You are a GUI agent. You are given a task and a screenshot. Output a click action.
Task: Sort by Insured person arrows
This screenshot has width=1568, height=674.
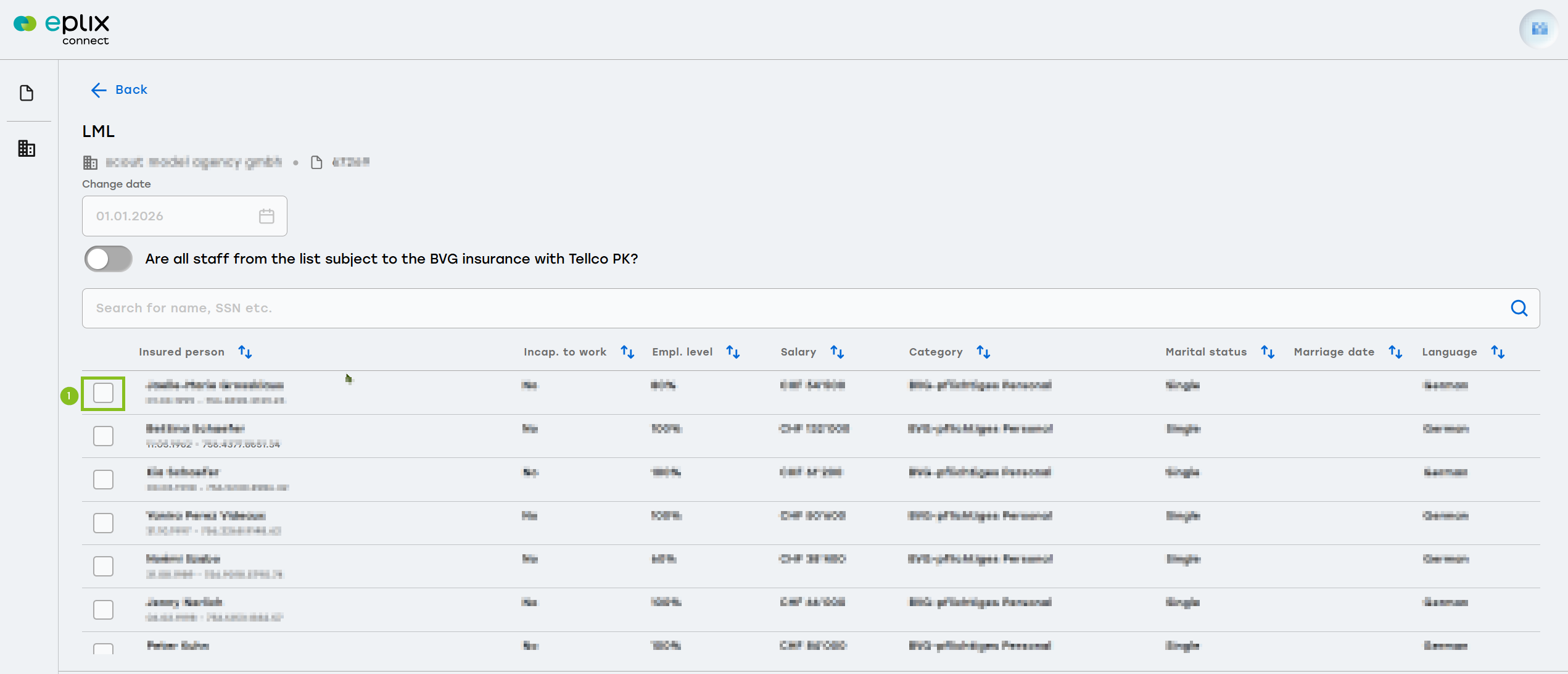[245, 352]
